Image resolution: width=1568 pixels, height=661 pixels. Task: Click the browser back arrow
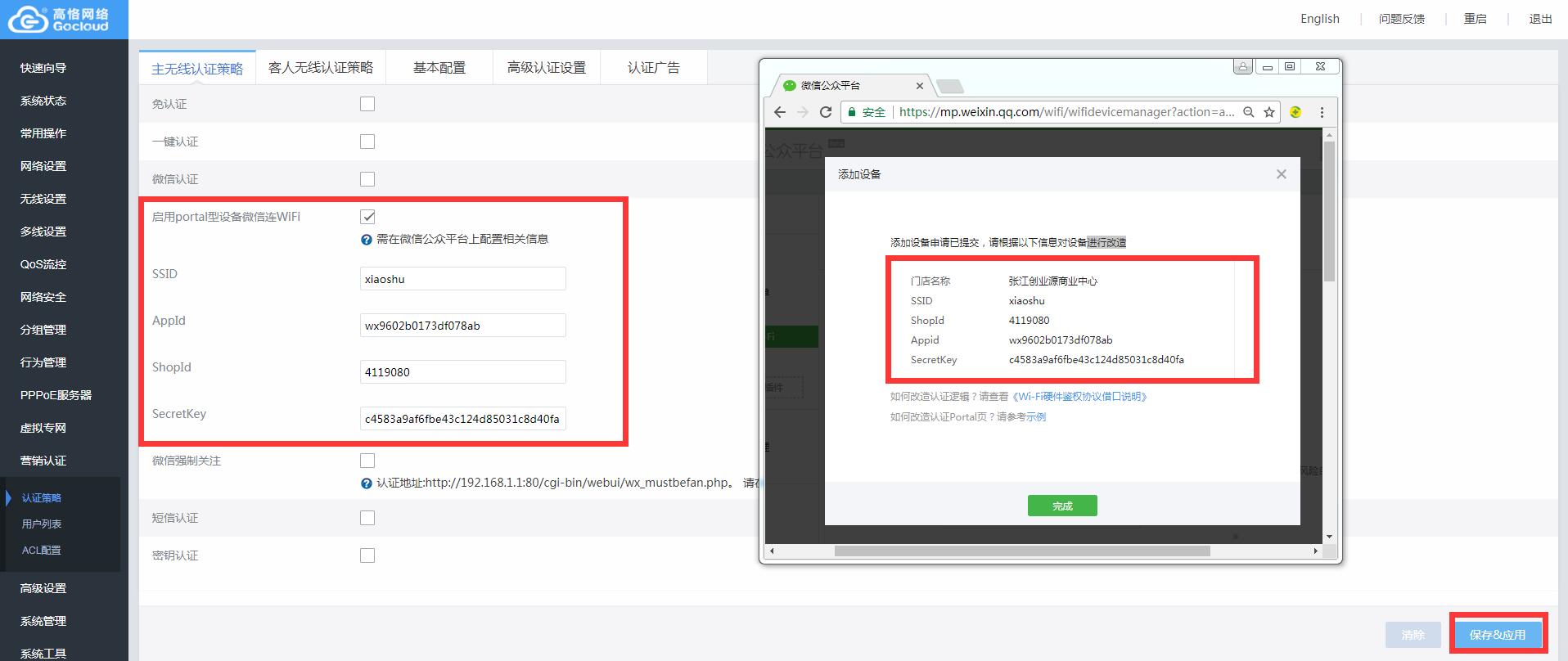(x=780, y=112)
